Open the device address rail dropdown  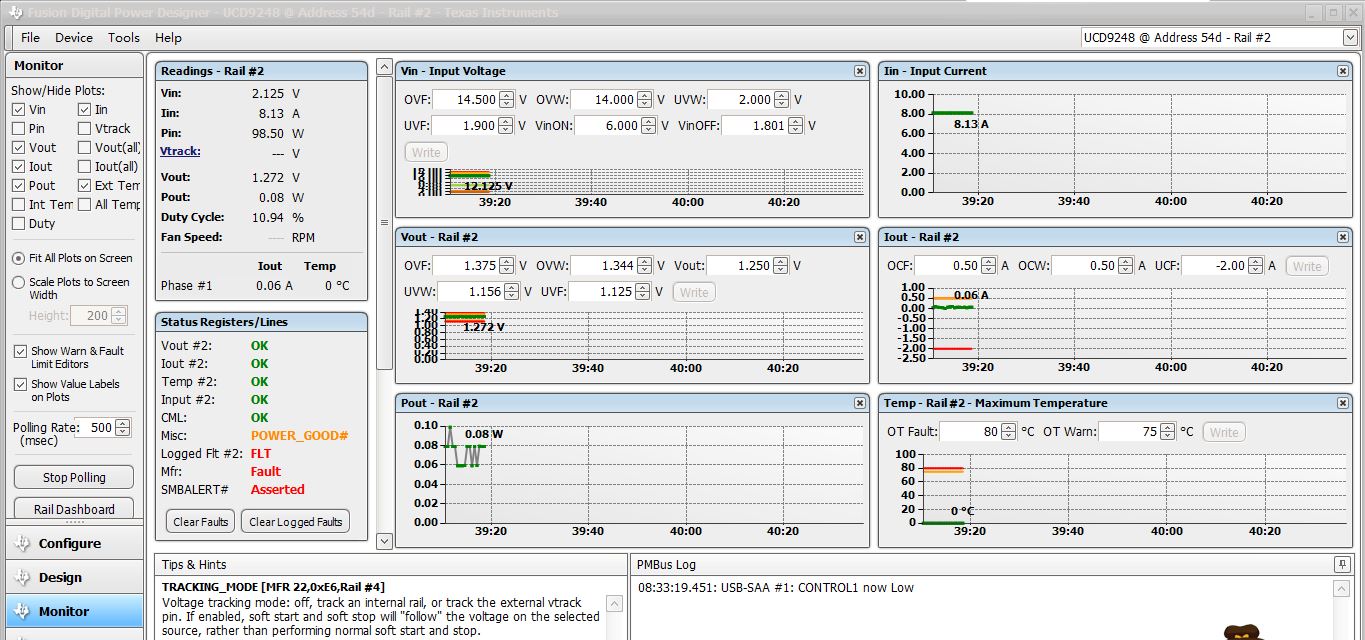coord(1350,37)
